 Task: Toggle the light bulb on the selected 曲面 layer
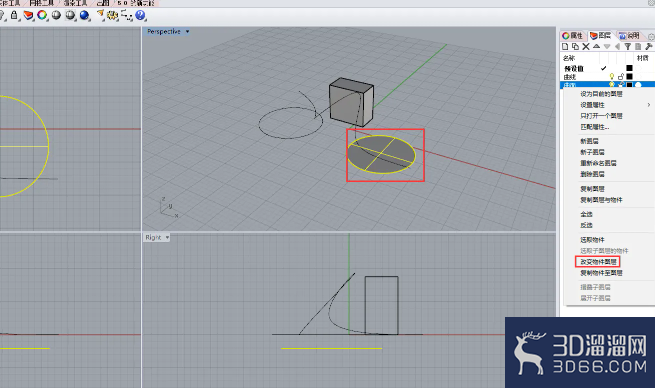[612, 85]
